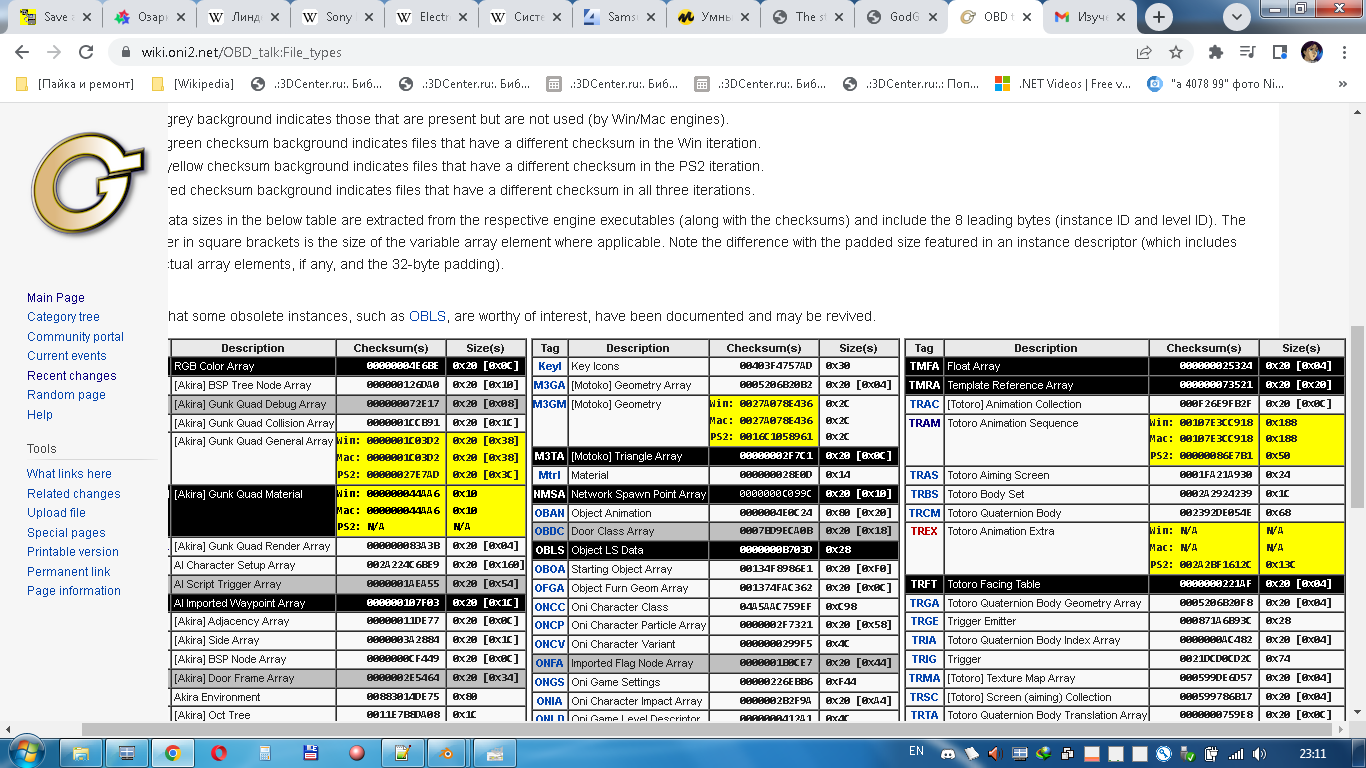
Task: Share this page from address bar
Action: (x=1144, y=52)
